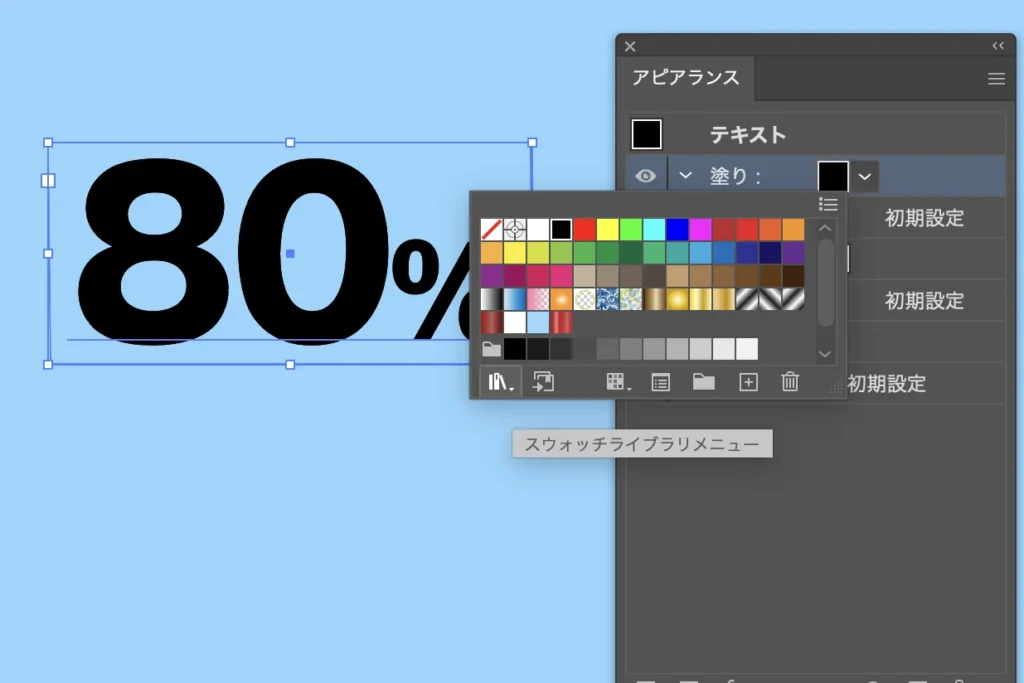Toggle visibility eye of the 塗り fill
Image resolution: width=1024 pixels, height=683 pixels.
[646, 176]
